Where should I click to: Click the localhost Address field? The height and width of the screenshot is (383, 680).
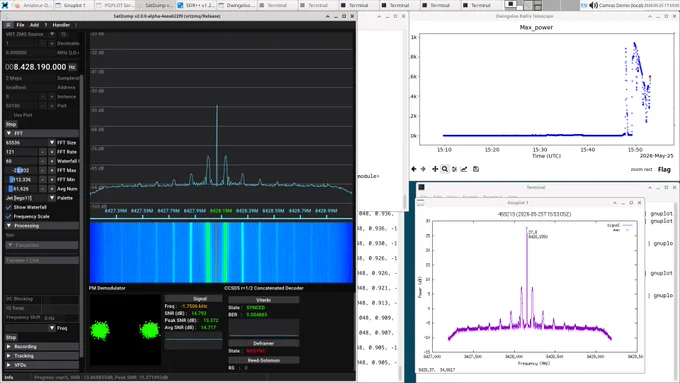pyautogui.click(x=29, y=87)
